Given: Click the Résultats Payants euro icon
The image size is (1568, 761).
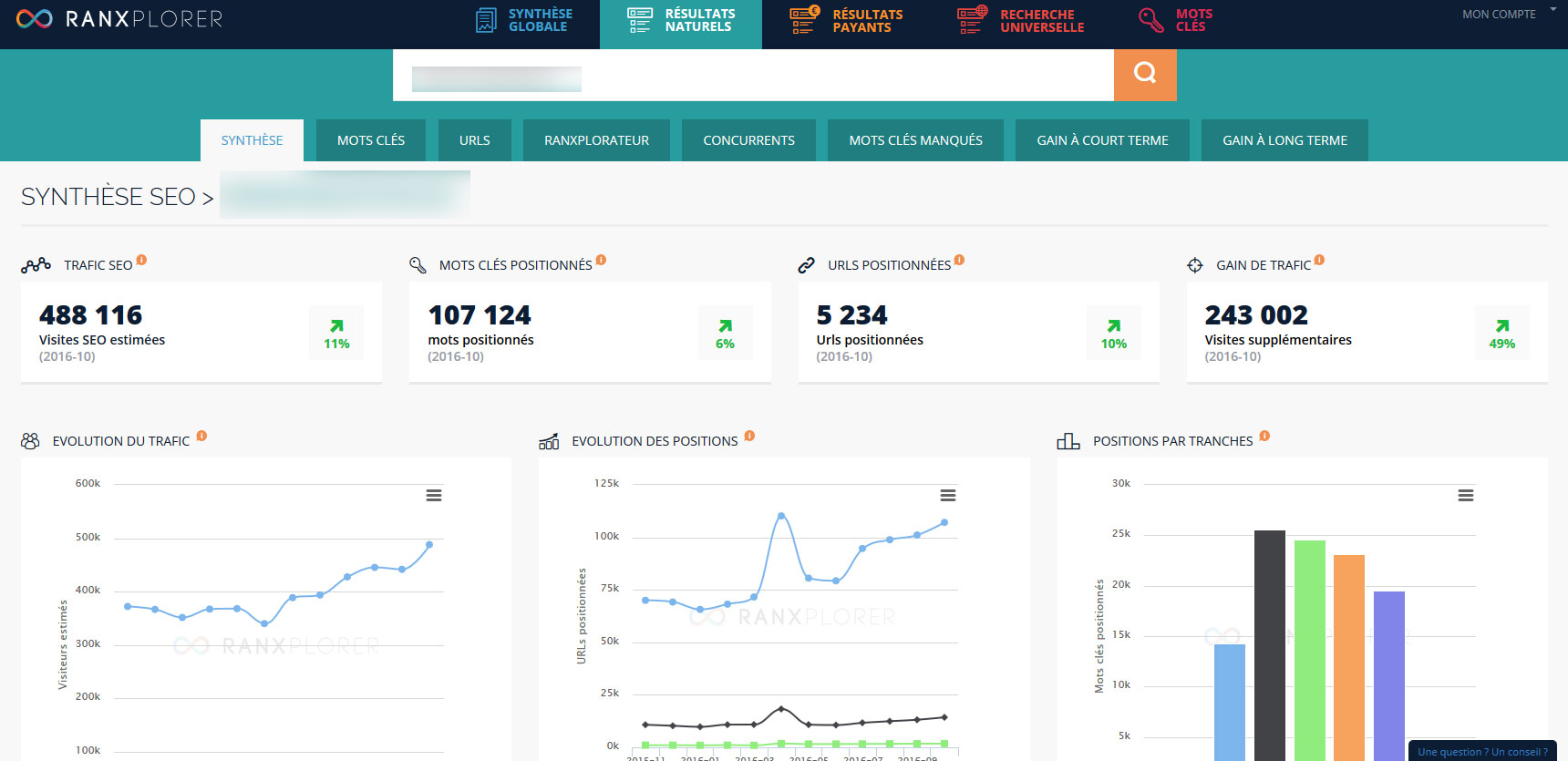Looking at the screenshot, I should click(804, 20).
